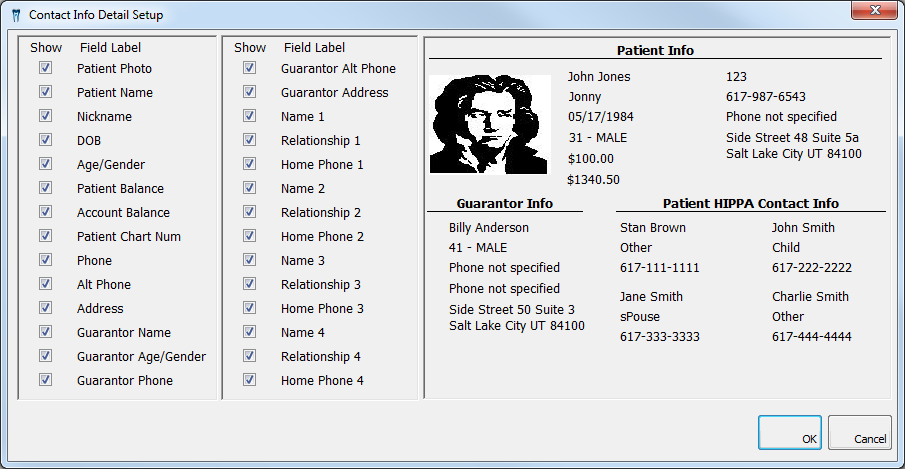Click the 'Child' relationship text

click(786, 248)
